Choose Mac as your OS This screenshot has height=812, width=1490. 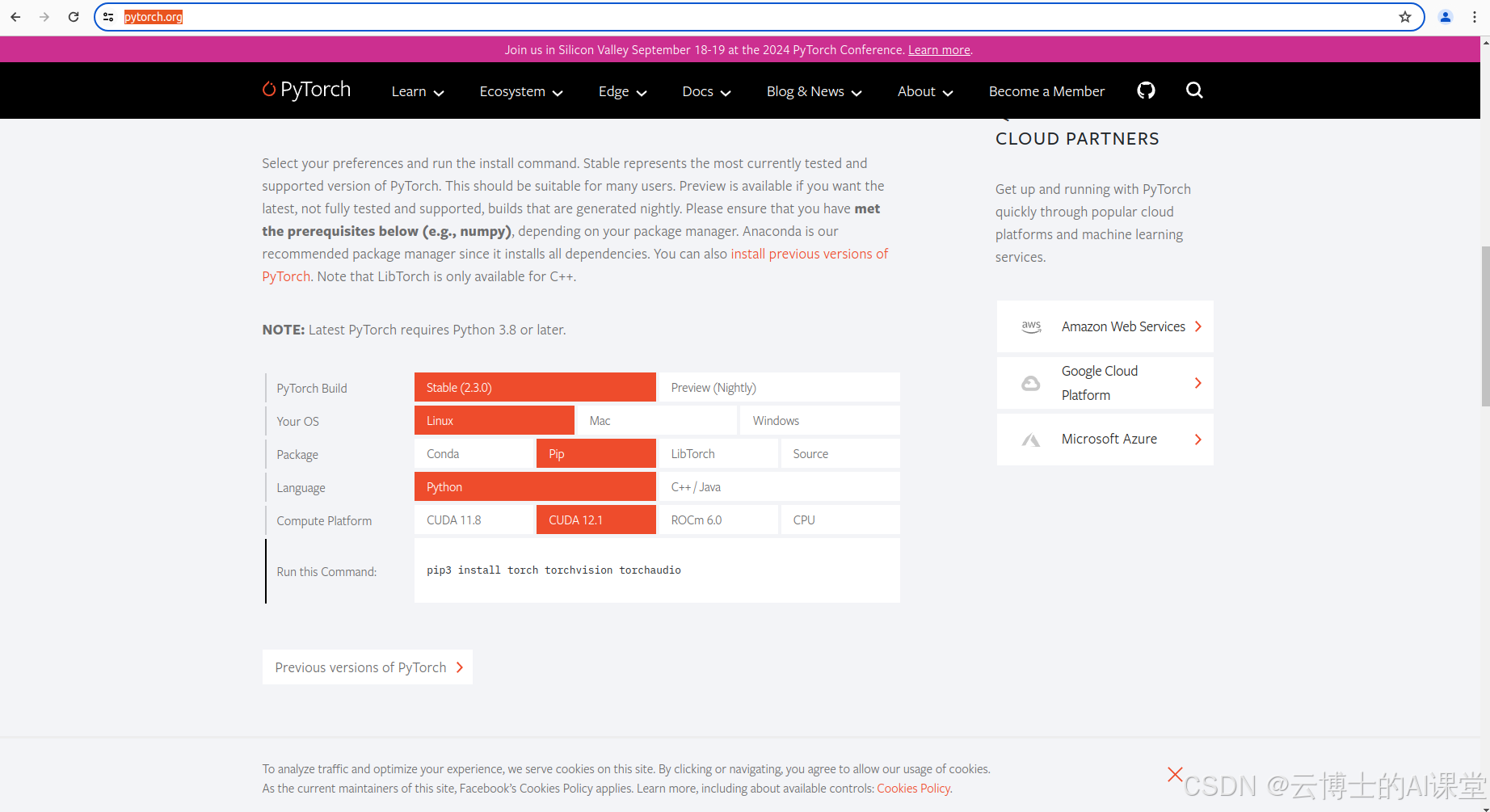[657, 420]
